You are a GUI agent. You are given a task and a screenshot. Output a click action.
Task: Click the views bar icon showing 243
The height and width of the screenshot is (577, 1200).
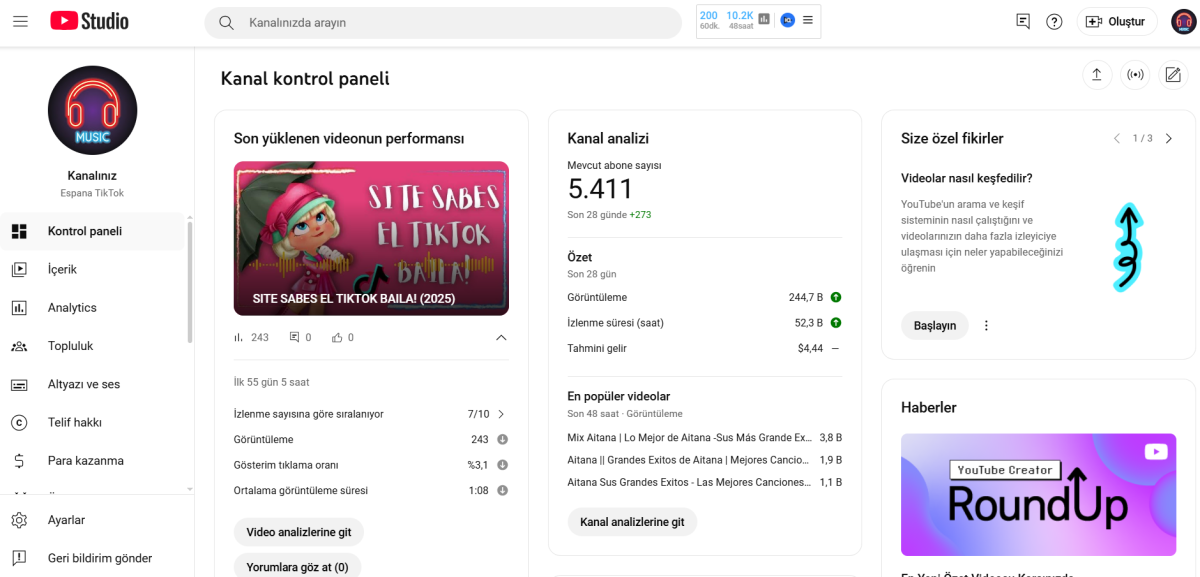tap(238, 337)
